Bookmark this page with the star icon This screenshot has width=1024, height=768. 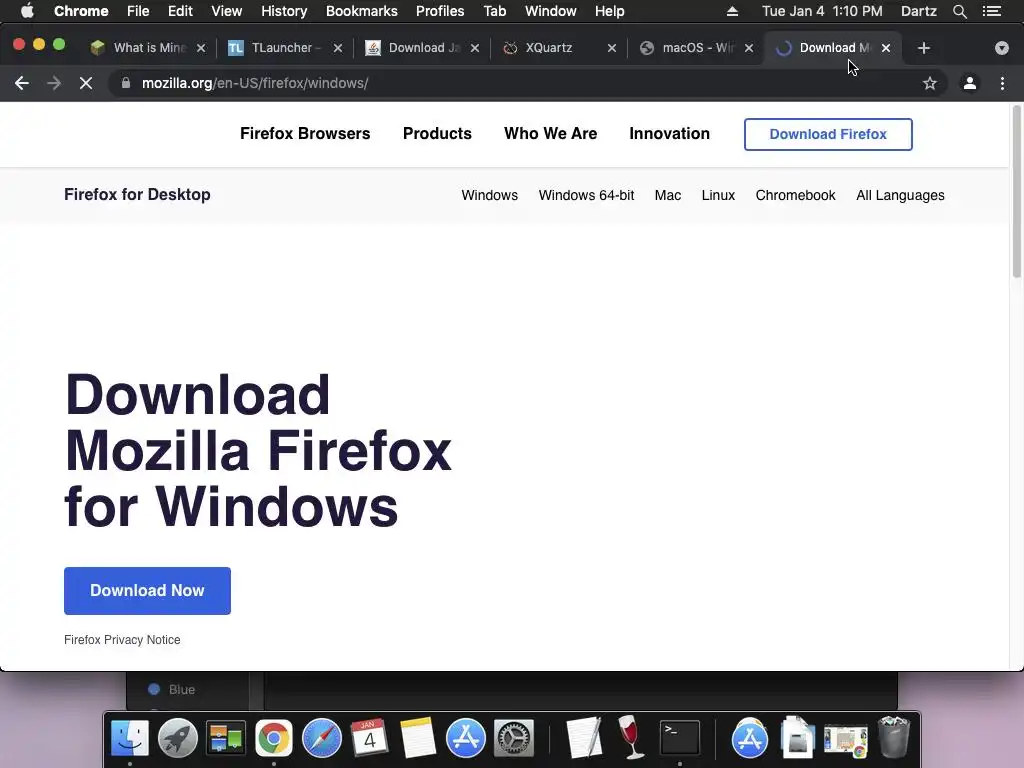click(929, 83)
